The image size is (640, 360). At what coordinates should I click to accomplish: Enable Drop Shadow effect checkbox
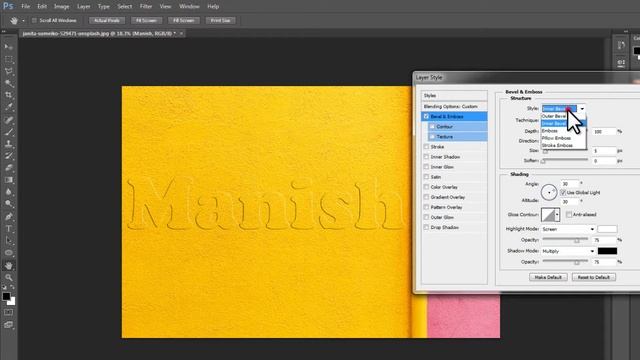click(x=426, y=227)
